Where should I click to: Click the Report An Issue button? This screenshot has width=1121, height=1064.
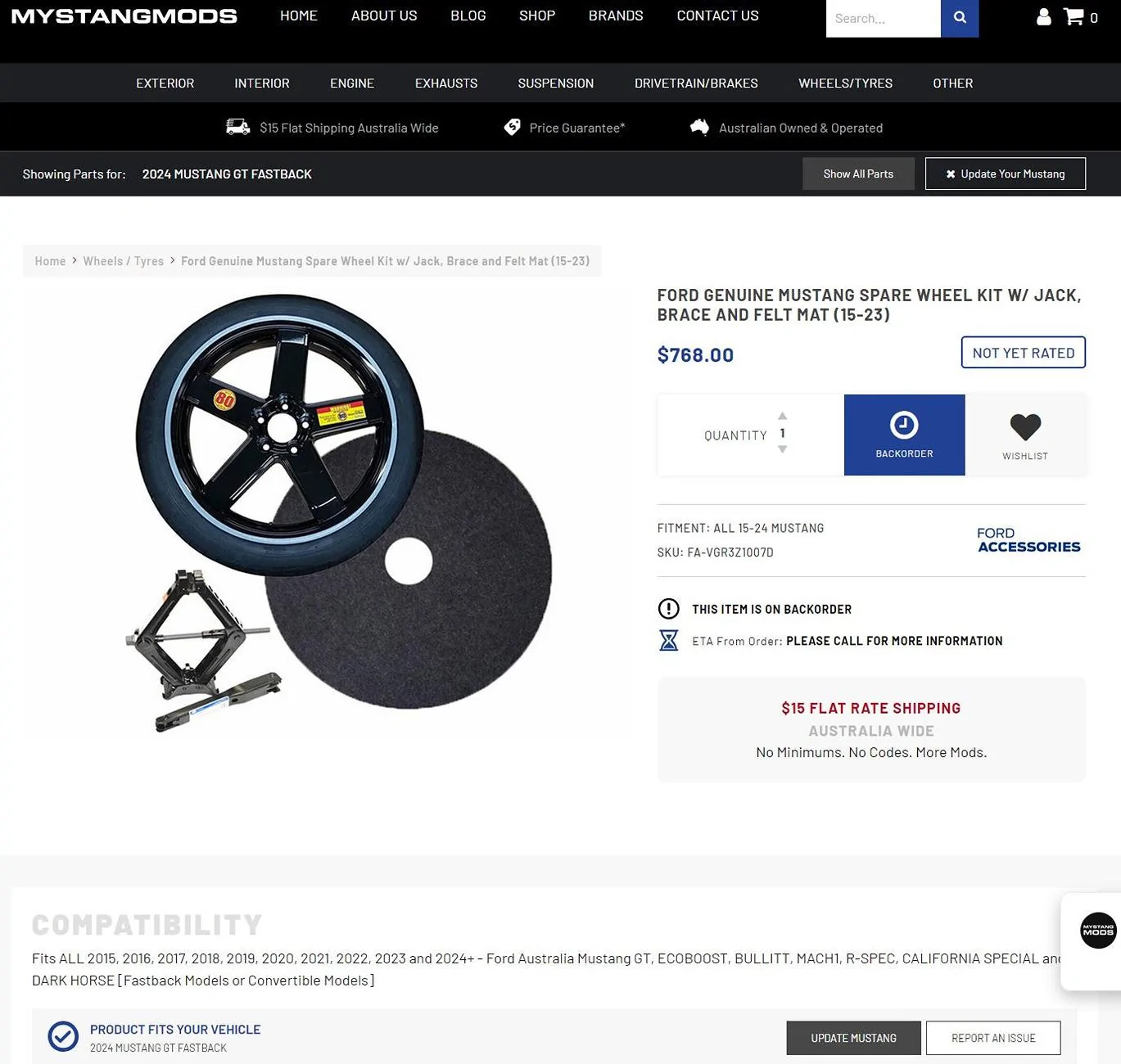click(993, 1038)
